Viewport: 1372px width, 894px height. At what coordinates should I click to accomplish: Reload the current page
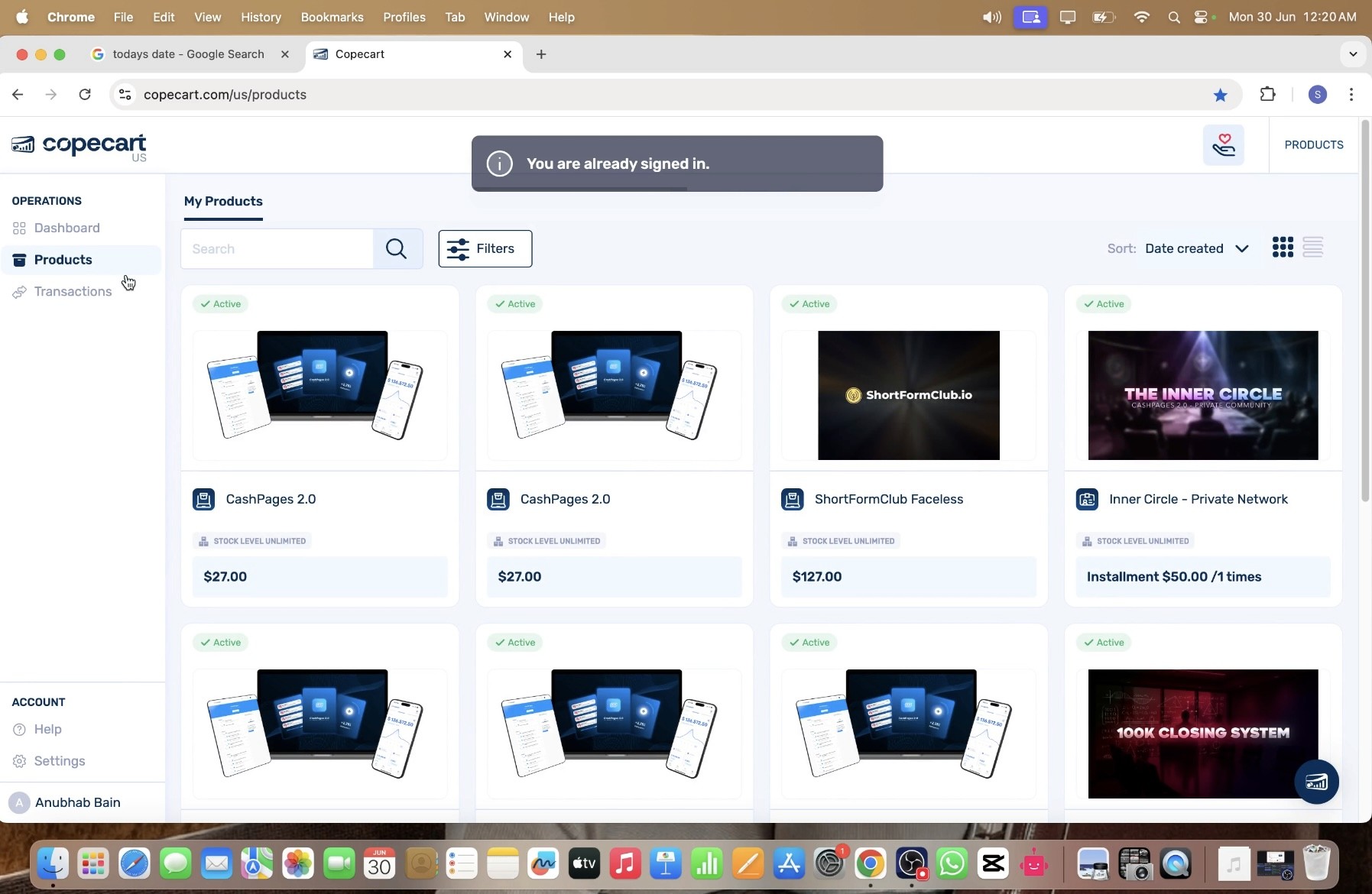pyautogui.click(x=85, y=95)
